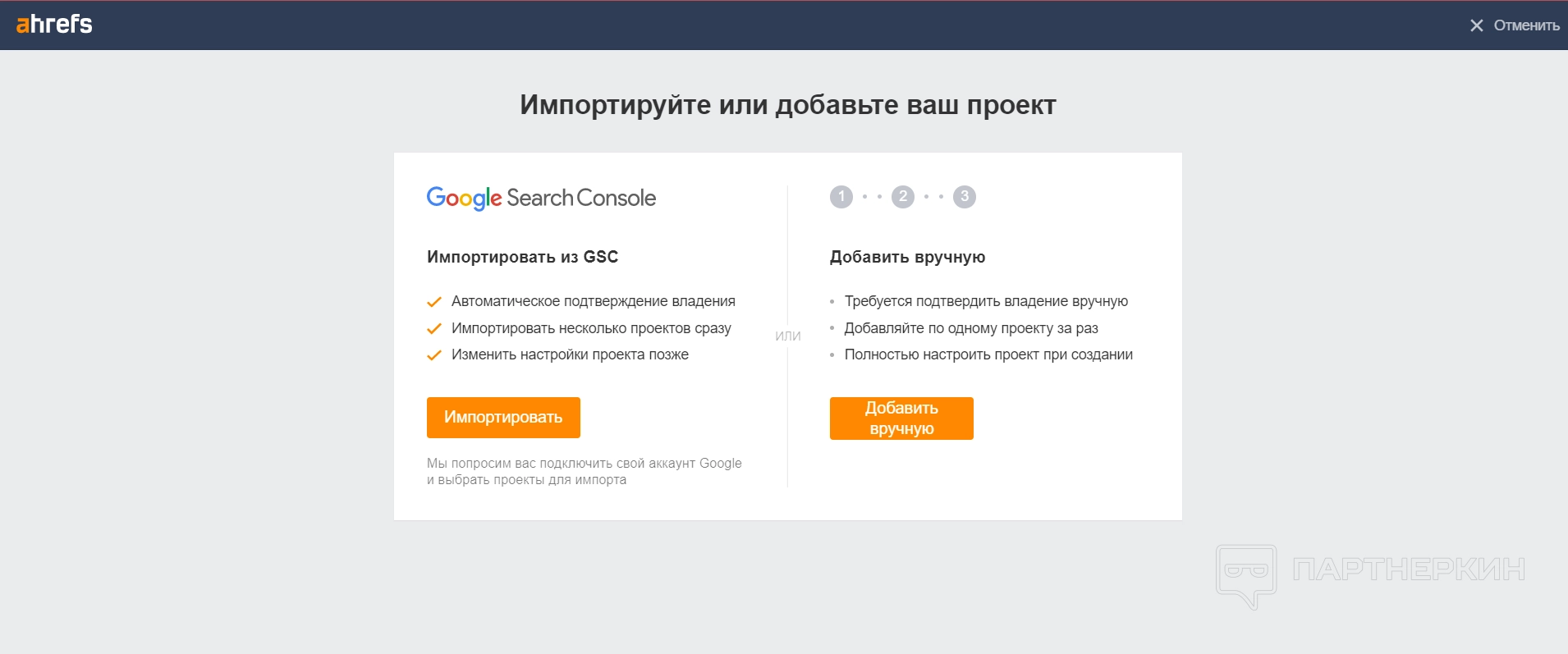Screen dimensions: 1568x654
Task: Click the ahrefs logo
Action: pos(54,24)
